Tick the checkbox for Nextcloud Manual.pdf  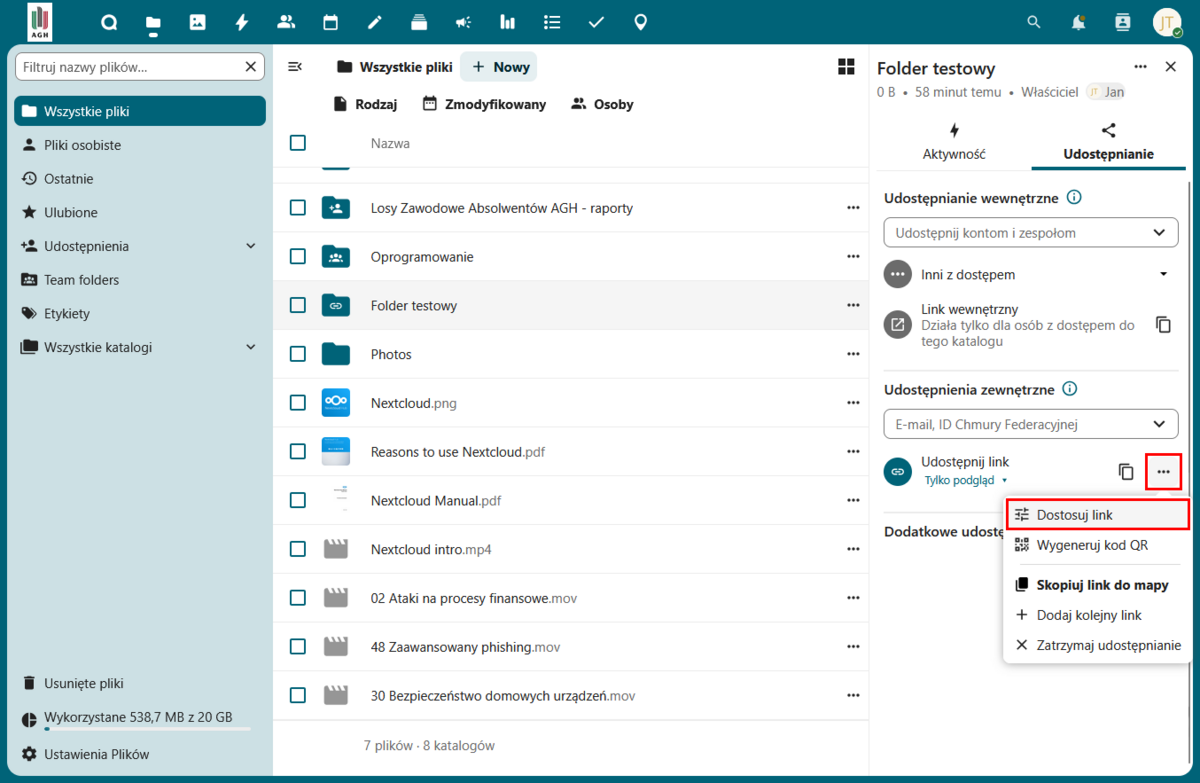point(298,500)
